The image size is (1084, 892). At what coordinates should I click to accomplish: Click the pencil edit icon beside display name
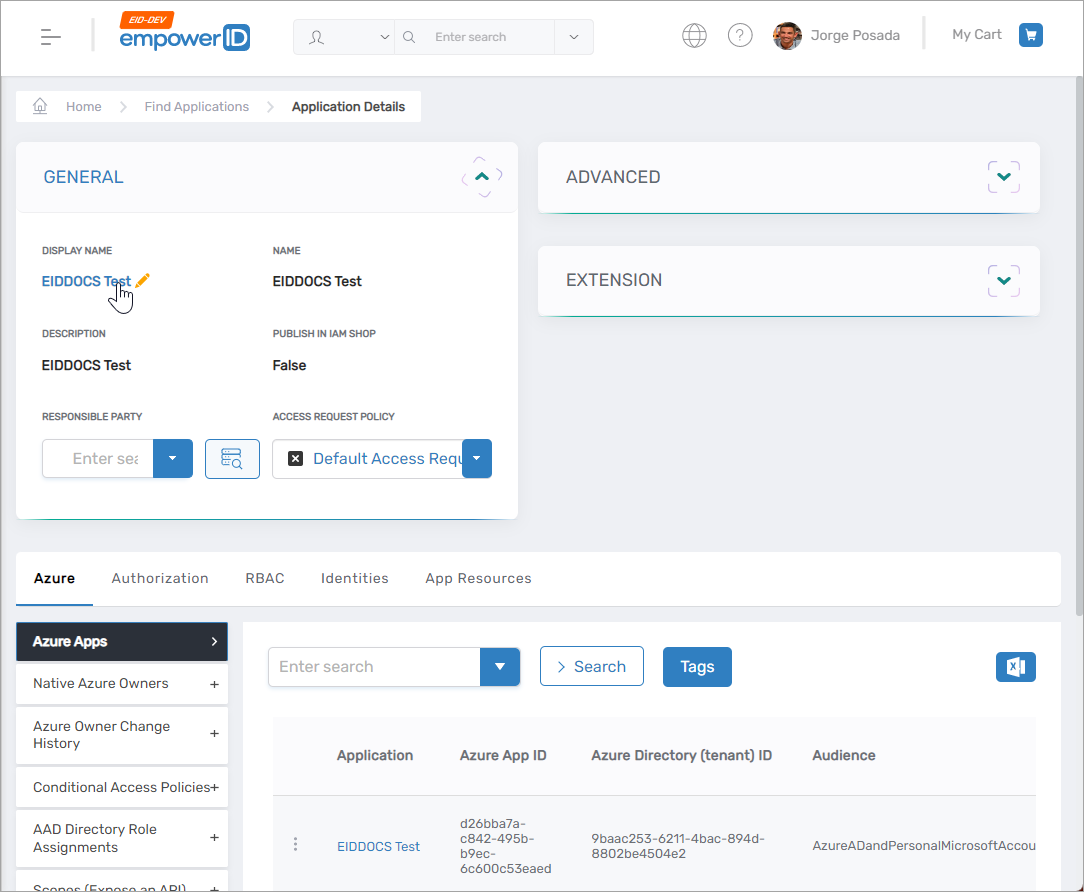(x=142, y=281)
